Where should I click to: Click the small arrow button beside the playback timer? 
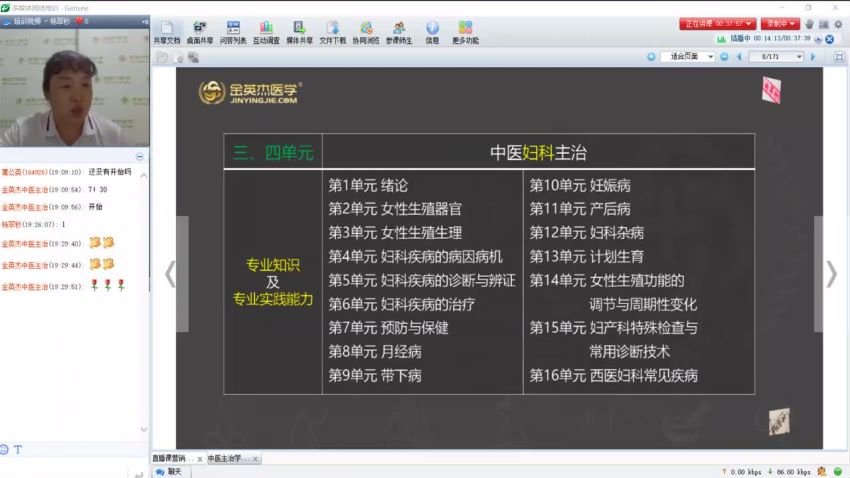[818, 40]
